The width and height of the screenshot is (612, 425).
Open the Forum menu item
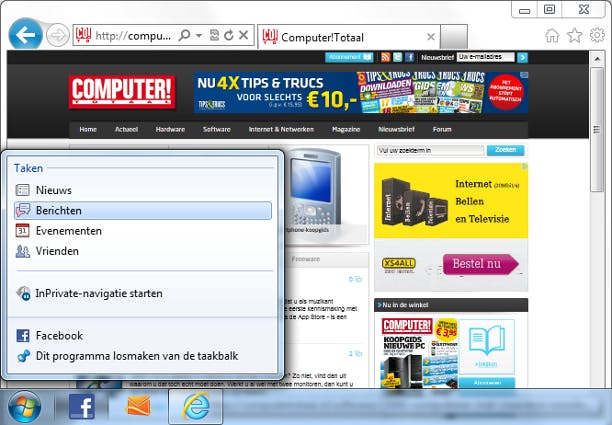tap(442, 130)
